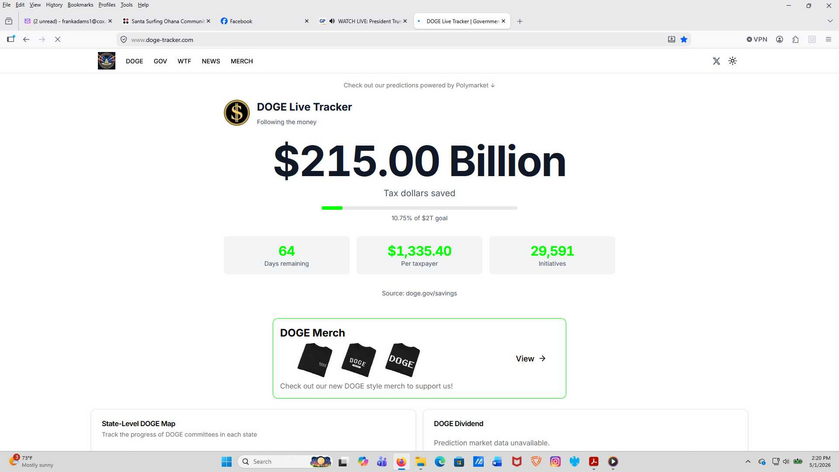The height and width of the screenshot is (472, 839).
Task: Open Instagram from the taskbar
Action: click(x=555, y=461)
